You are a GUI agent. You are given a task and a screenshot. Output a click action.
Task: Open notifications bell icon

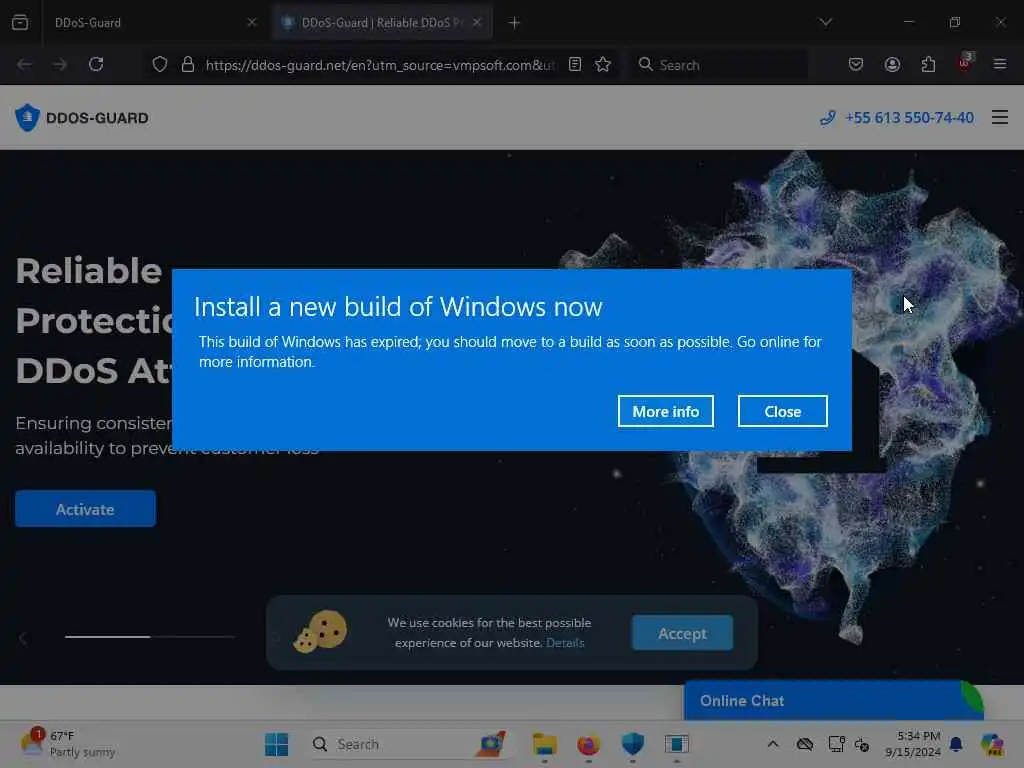pos(956,744)
